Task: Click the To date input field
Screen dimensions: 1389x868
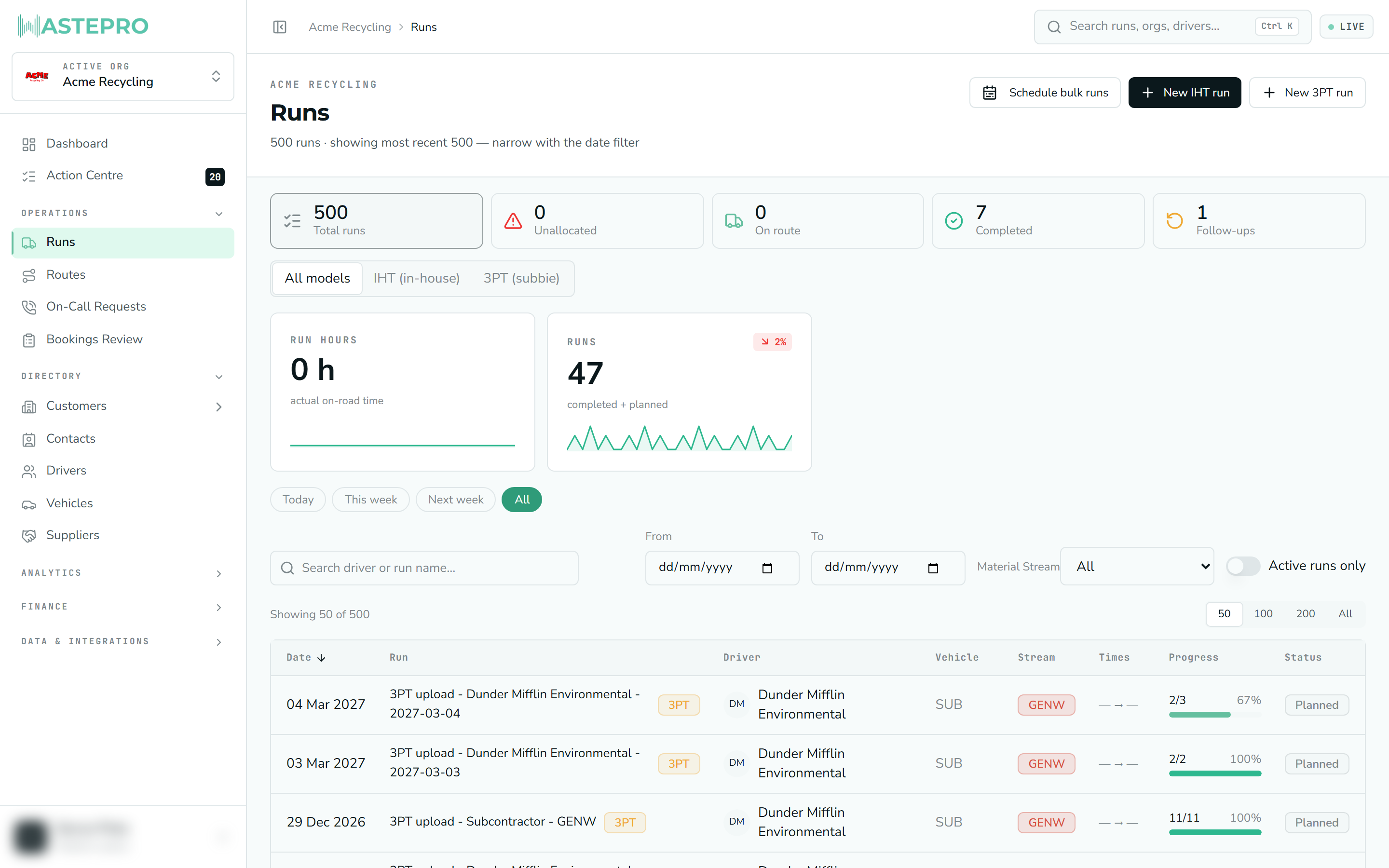Action: [x=888, y=568]
